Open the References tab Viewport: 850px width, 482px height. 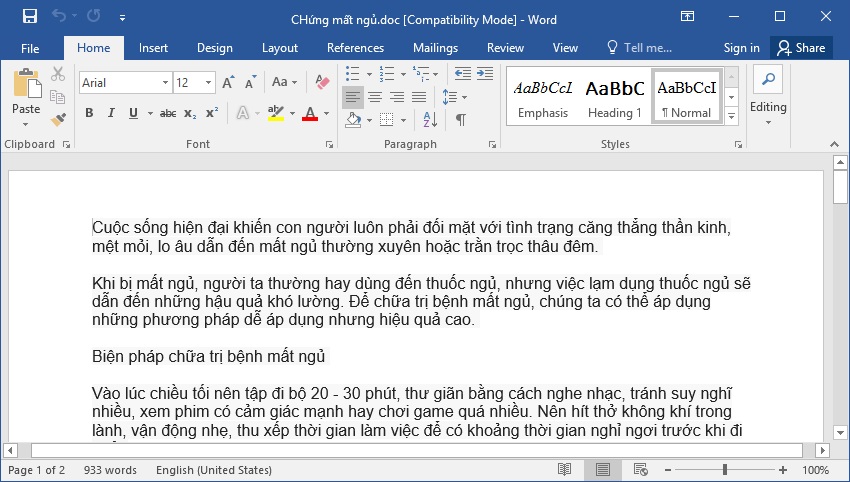355,48
